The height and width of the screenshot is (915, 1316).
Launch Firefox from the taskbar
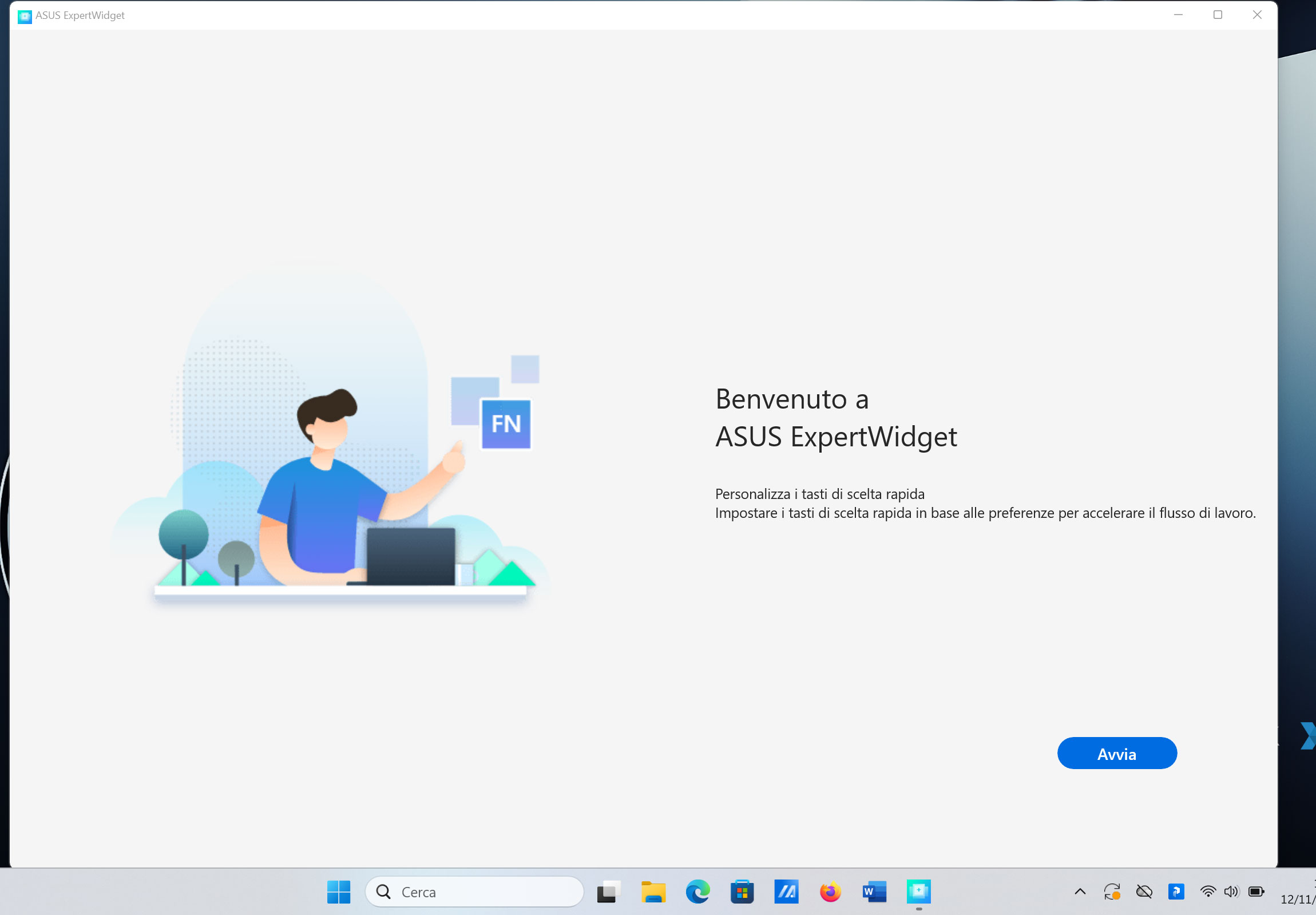[830, 892]
